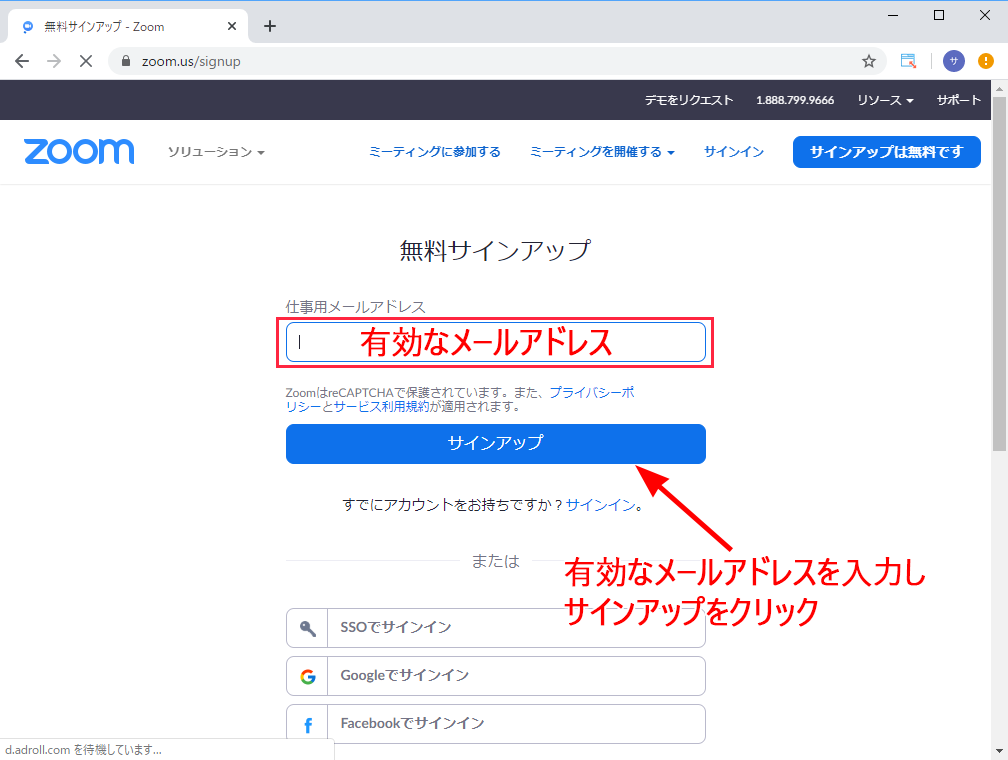
Task: Expand the ソリューション dropdown menu
Action: 216,152
